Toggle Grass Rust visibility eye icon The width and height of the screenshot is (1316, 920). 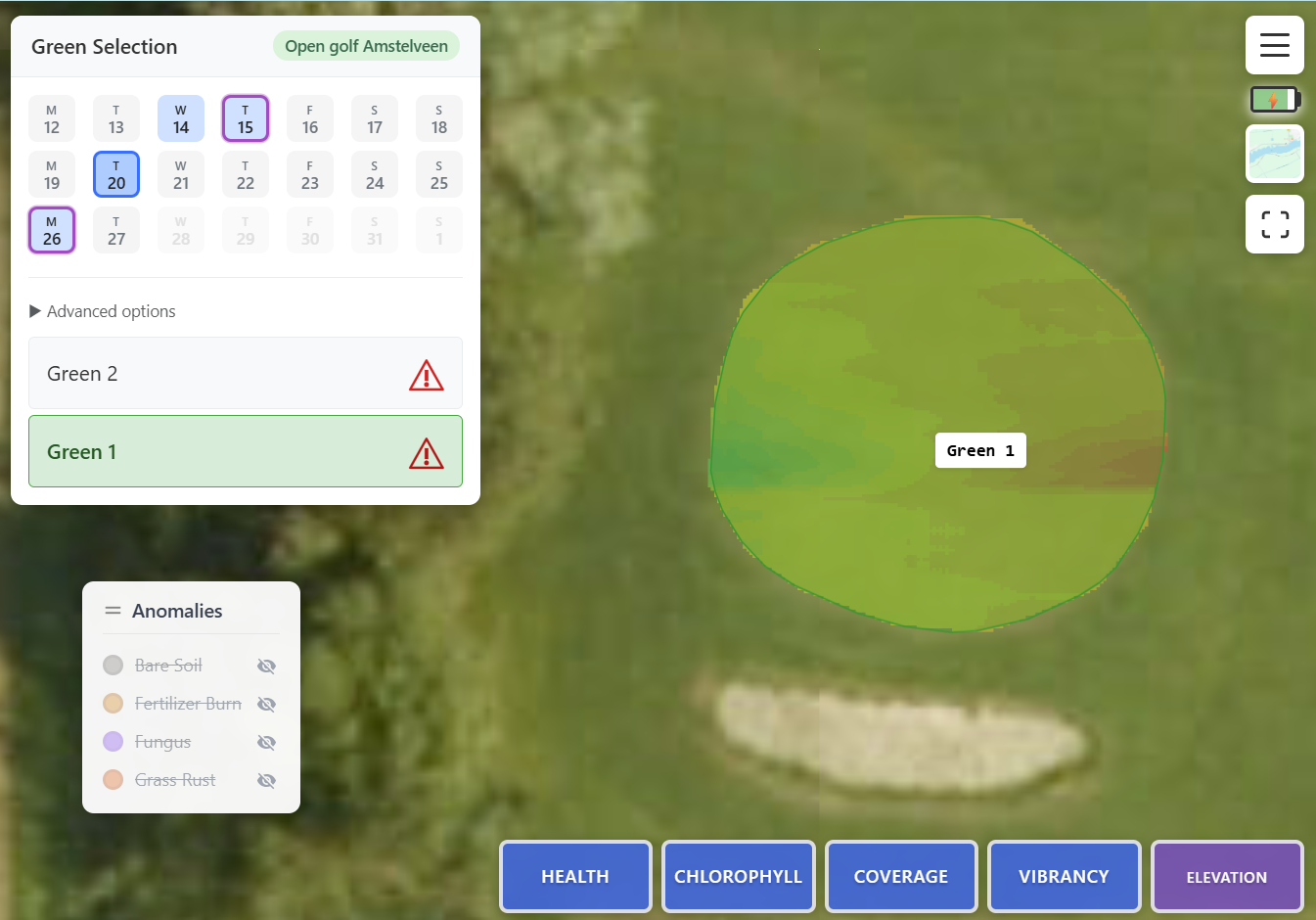pos(266,781)
